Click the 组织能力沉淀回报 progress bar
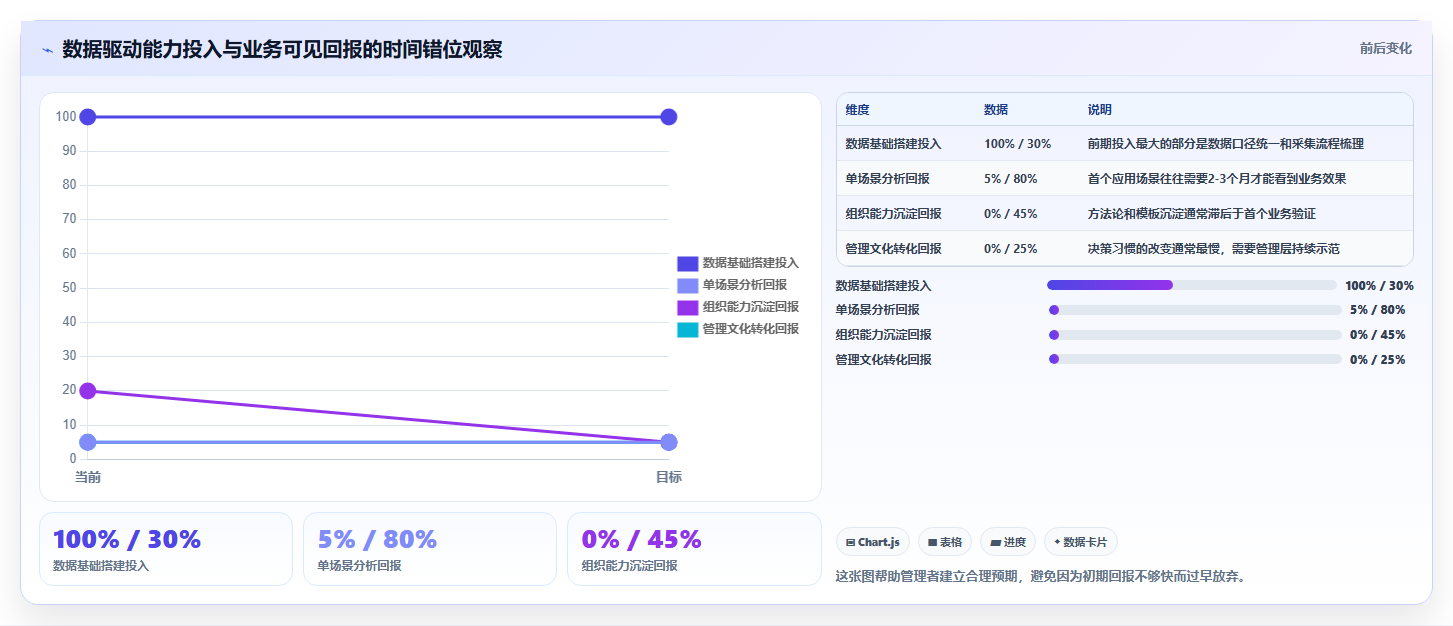The width and height of the screenshot is (1453, 626). coord(1195,335)
